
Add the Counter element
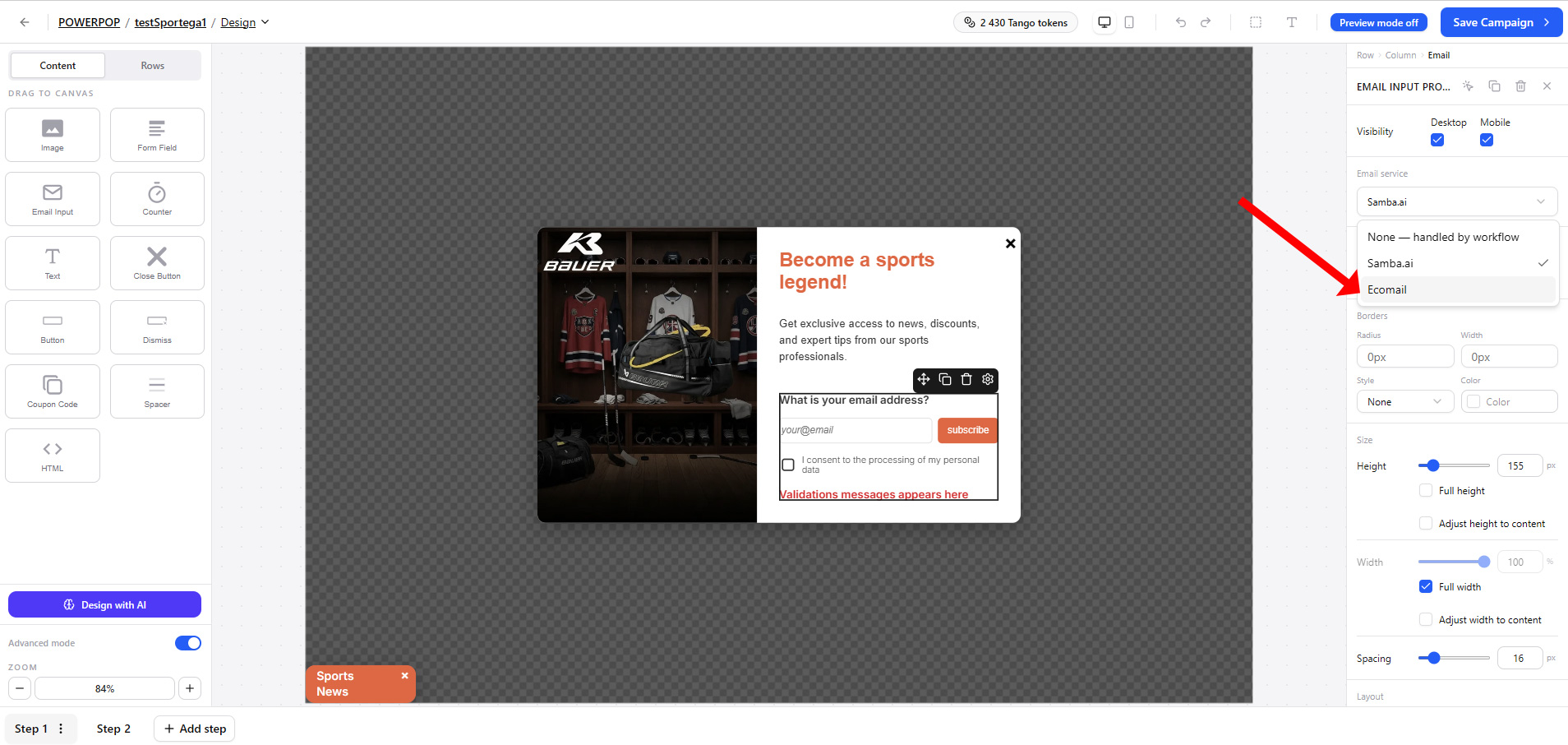point(157,199)
